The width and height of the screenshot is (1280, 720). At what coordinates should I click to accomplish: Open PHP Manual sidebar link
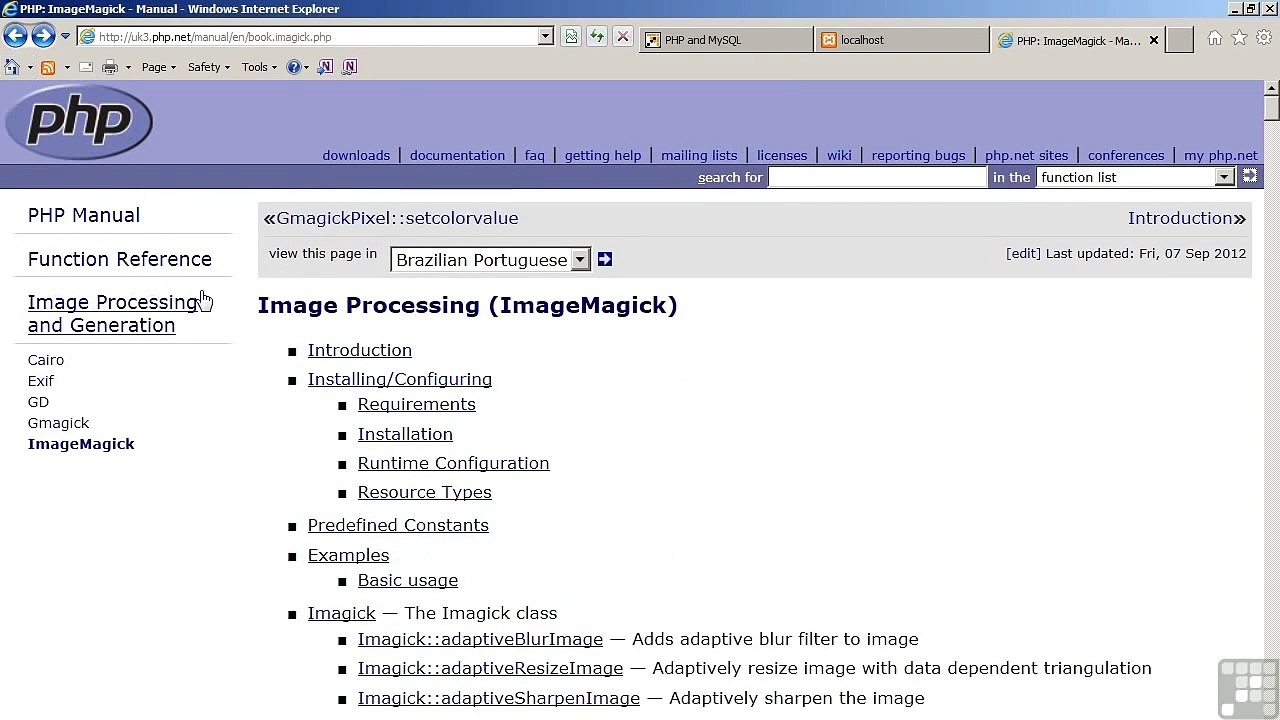pyautogui.click(x=84, y=215)
